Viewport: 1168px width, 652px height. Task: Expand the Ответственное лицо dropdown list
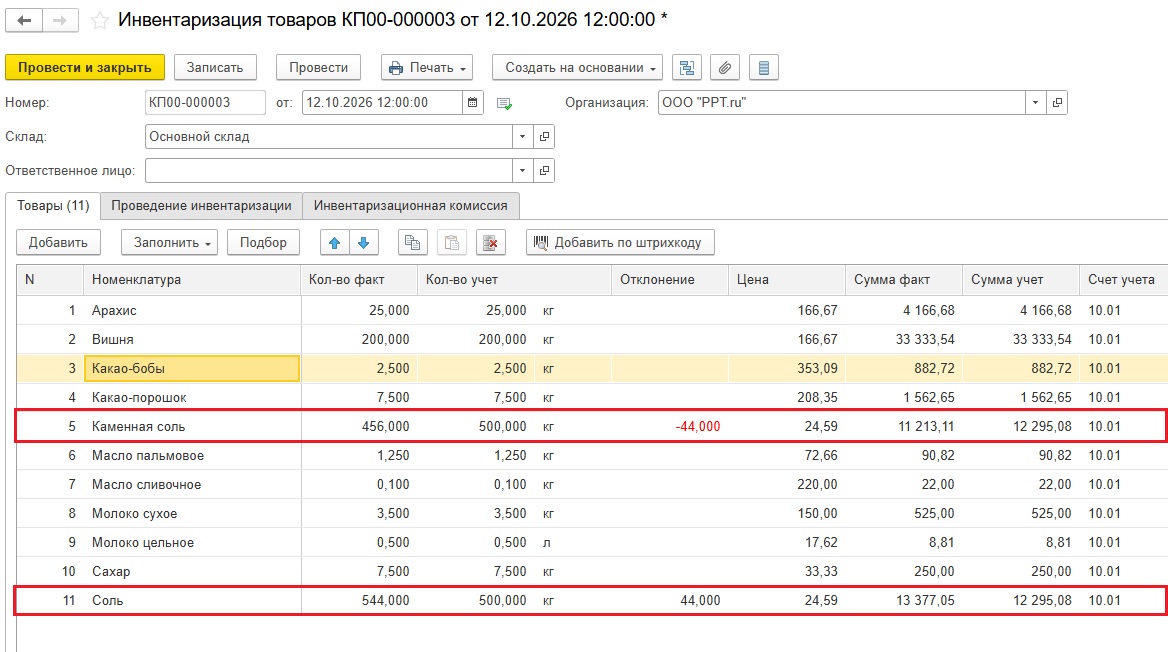522,171
